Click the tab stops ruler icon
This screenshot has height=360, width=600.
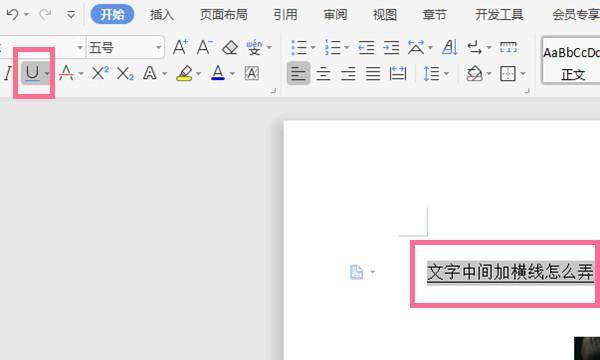[509, 47]
